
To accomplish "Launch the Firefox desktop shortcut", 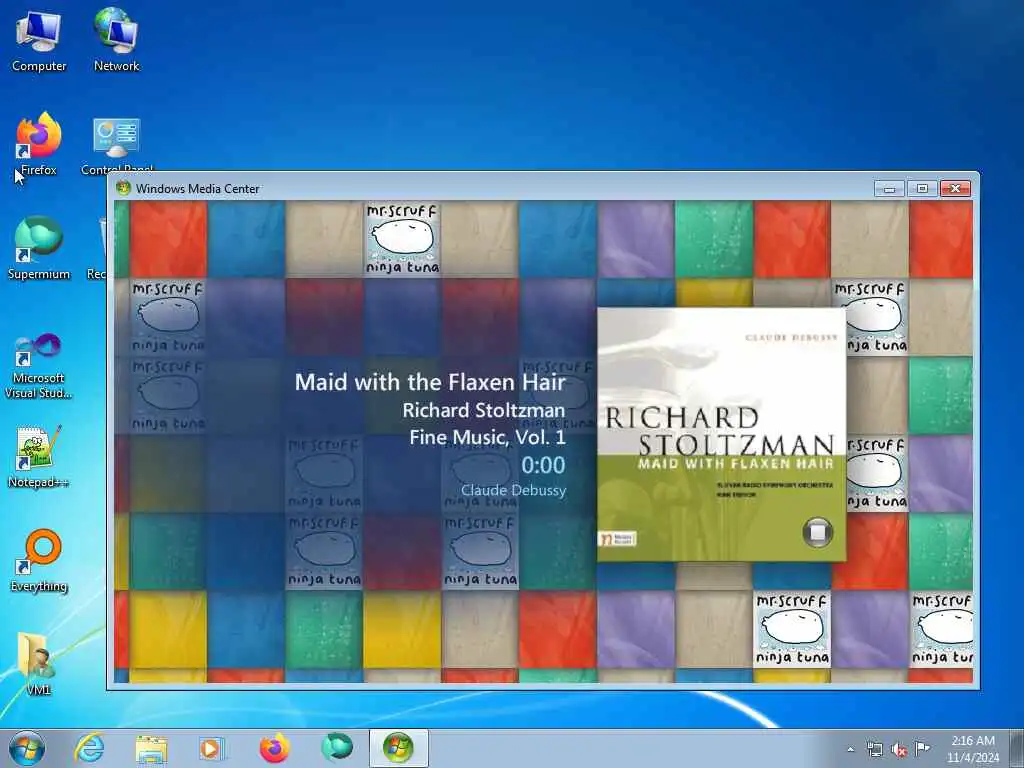I will (39, 144).
